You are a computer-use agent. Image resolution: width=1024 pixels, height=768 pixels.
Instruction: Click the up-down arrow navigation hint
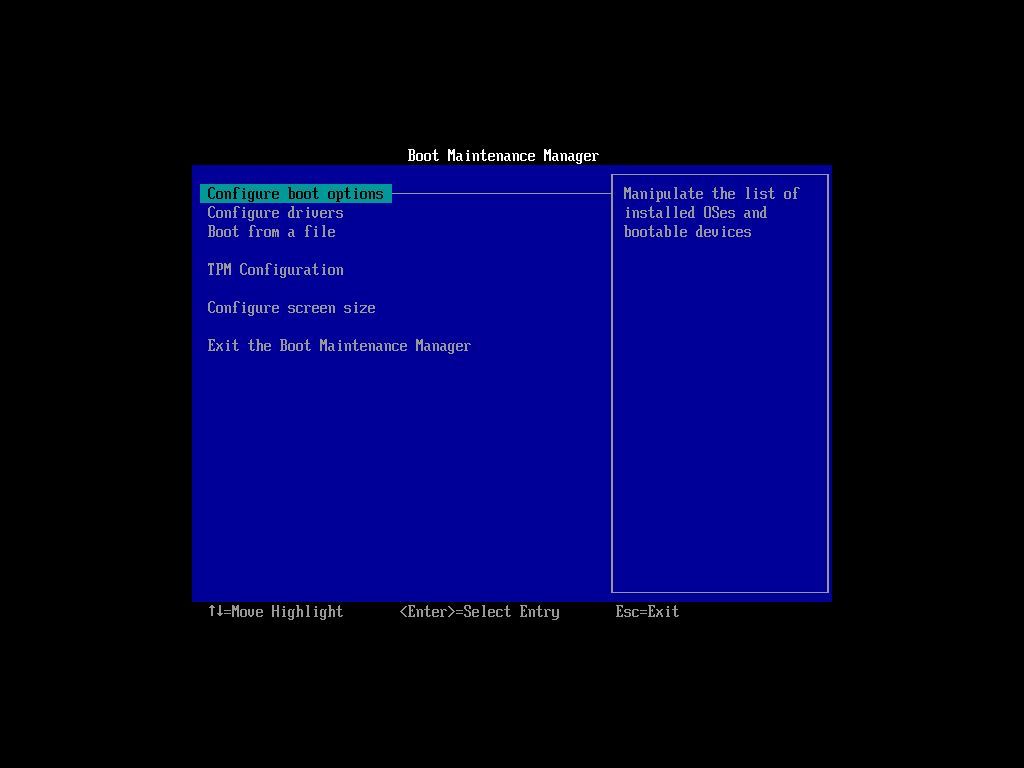(216, 611)
